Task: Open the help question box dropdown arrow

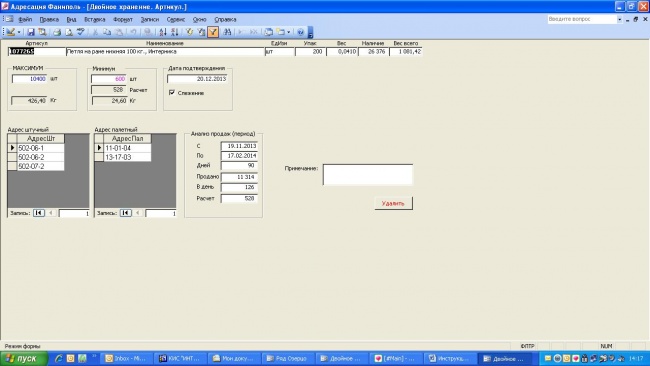Action: (620, 19)
